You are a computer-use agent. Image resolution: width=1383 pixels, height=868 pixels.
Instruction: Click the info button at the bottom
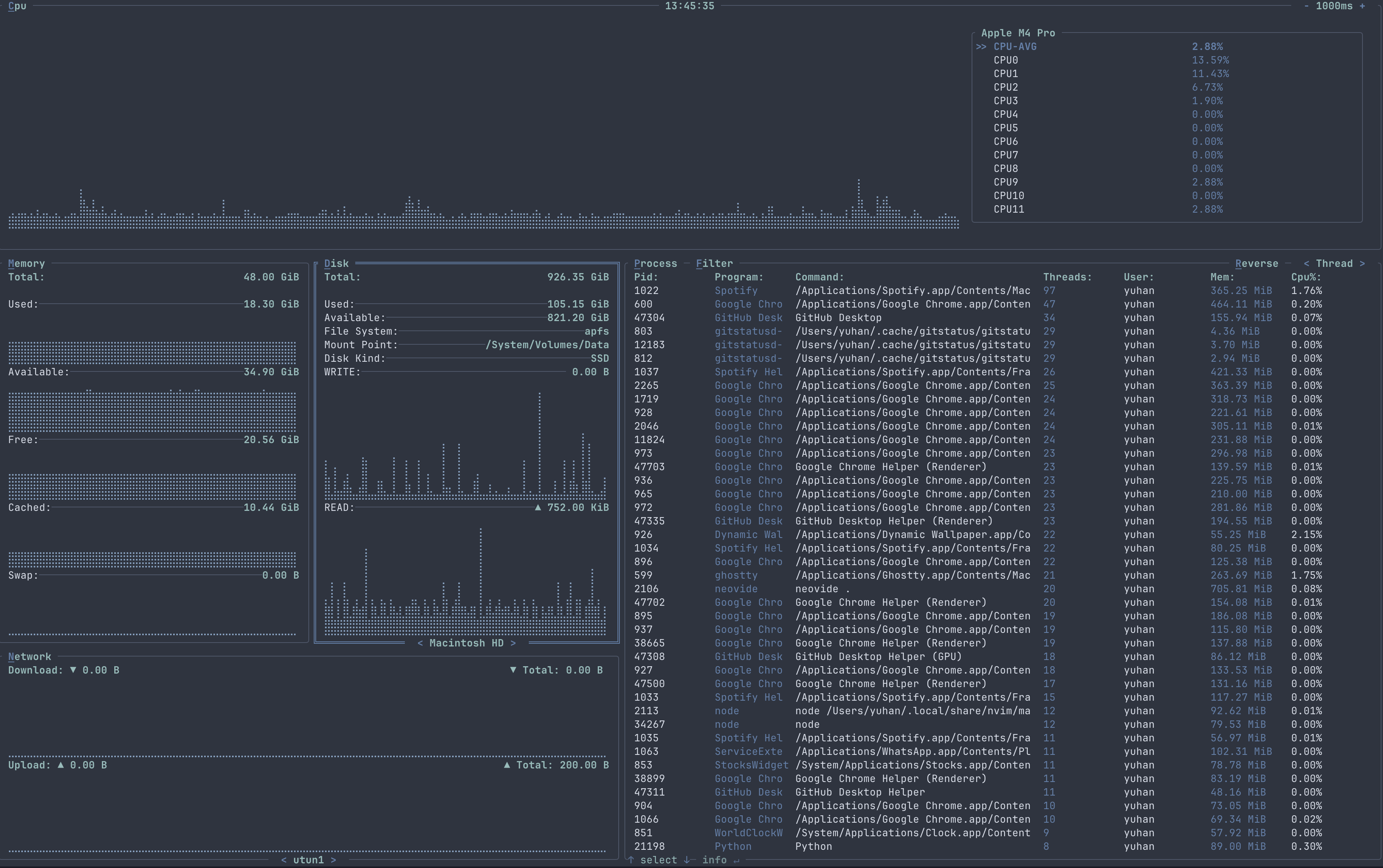click(x=714, y=860)
